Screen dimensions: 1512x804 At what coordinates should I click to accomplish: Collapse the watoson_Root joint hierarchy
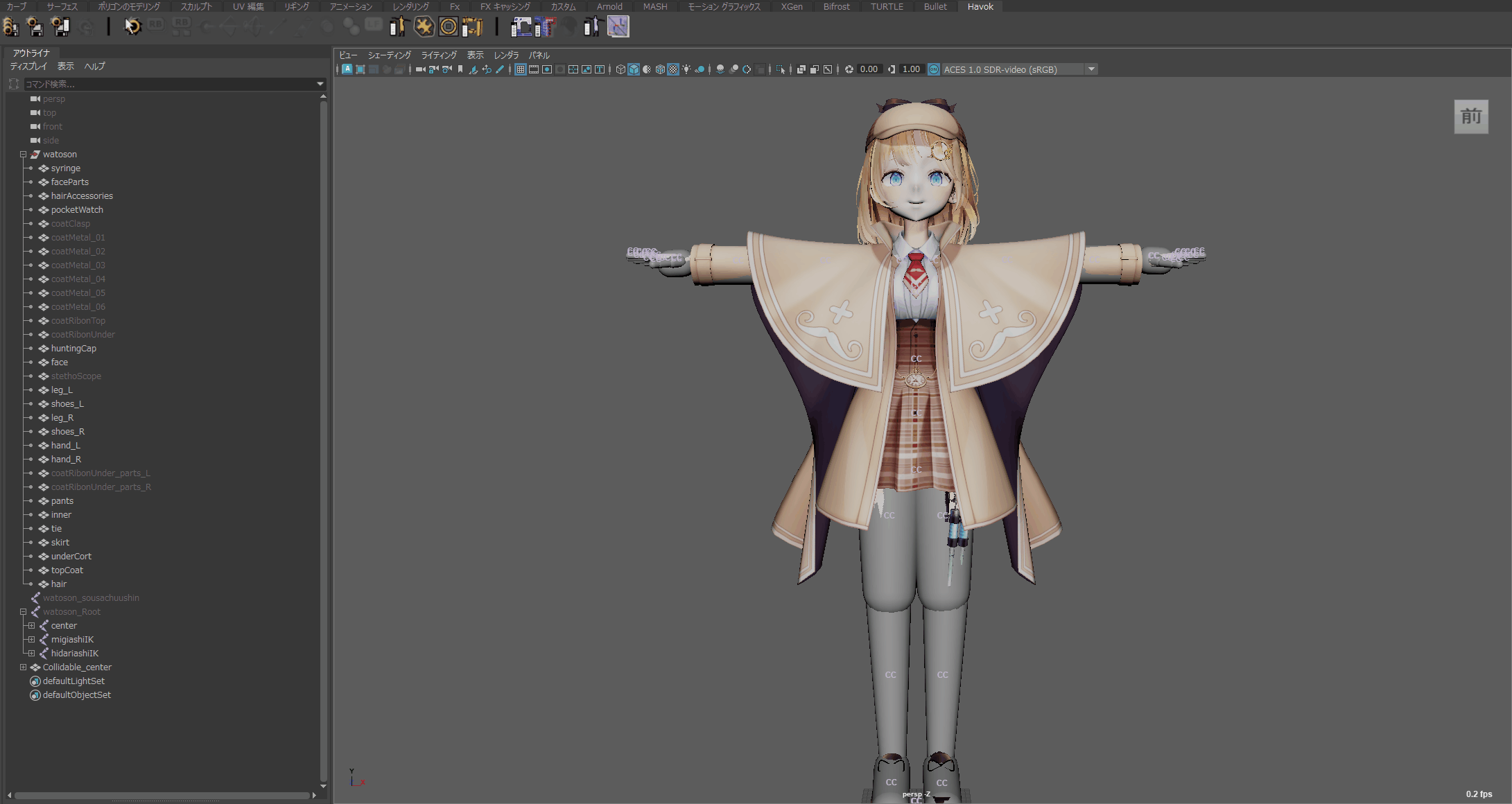tap(23, 612)
